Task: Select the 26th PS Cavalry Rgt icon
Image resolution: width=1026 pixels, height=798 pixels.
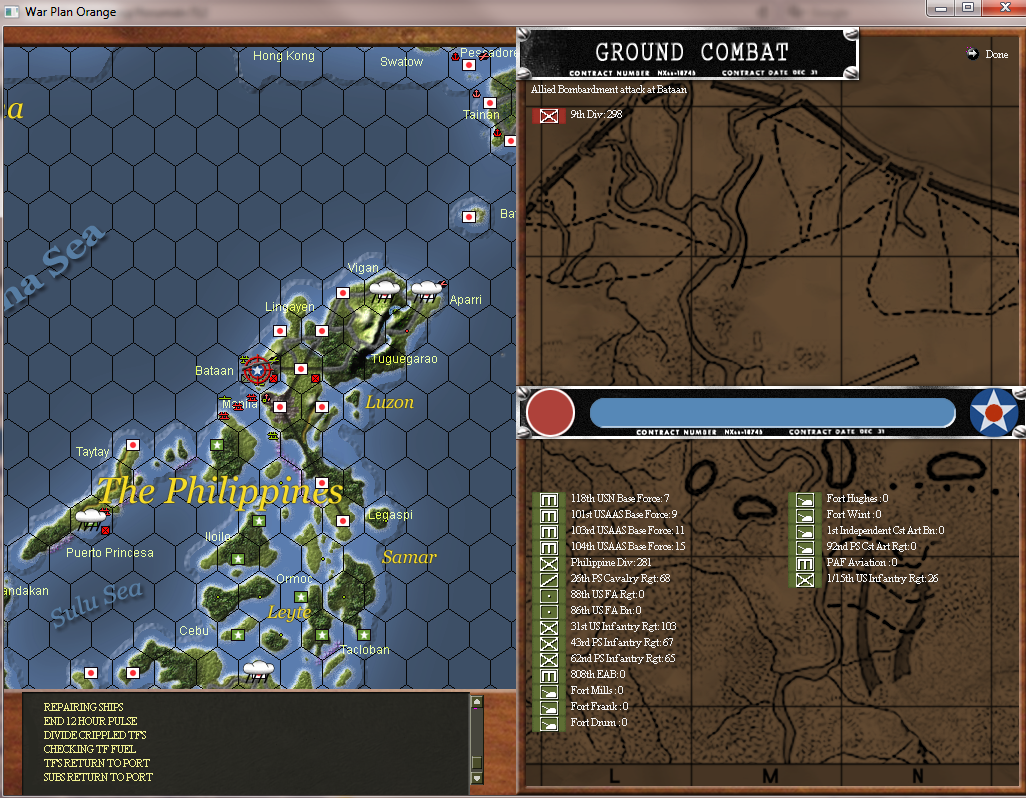Action: coord(548,580)
